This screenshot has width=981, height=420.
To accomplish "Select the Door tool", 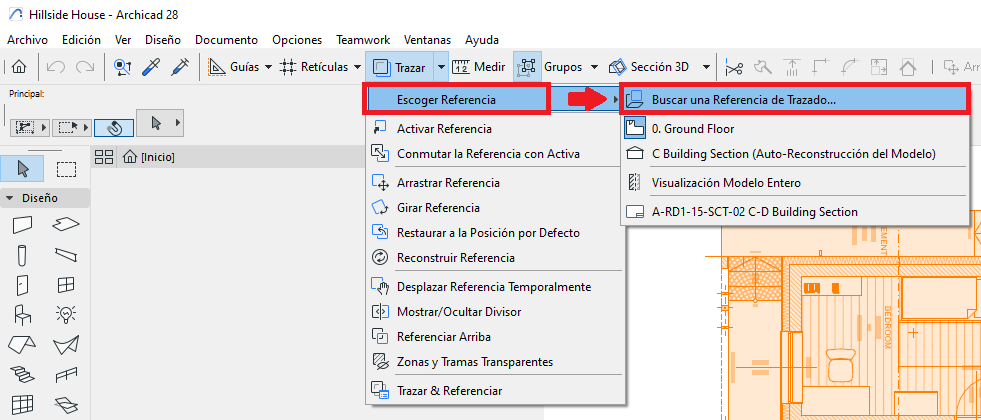I will tap(23, 285).
